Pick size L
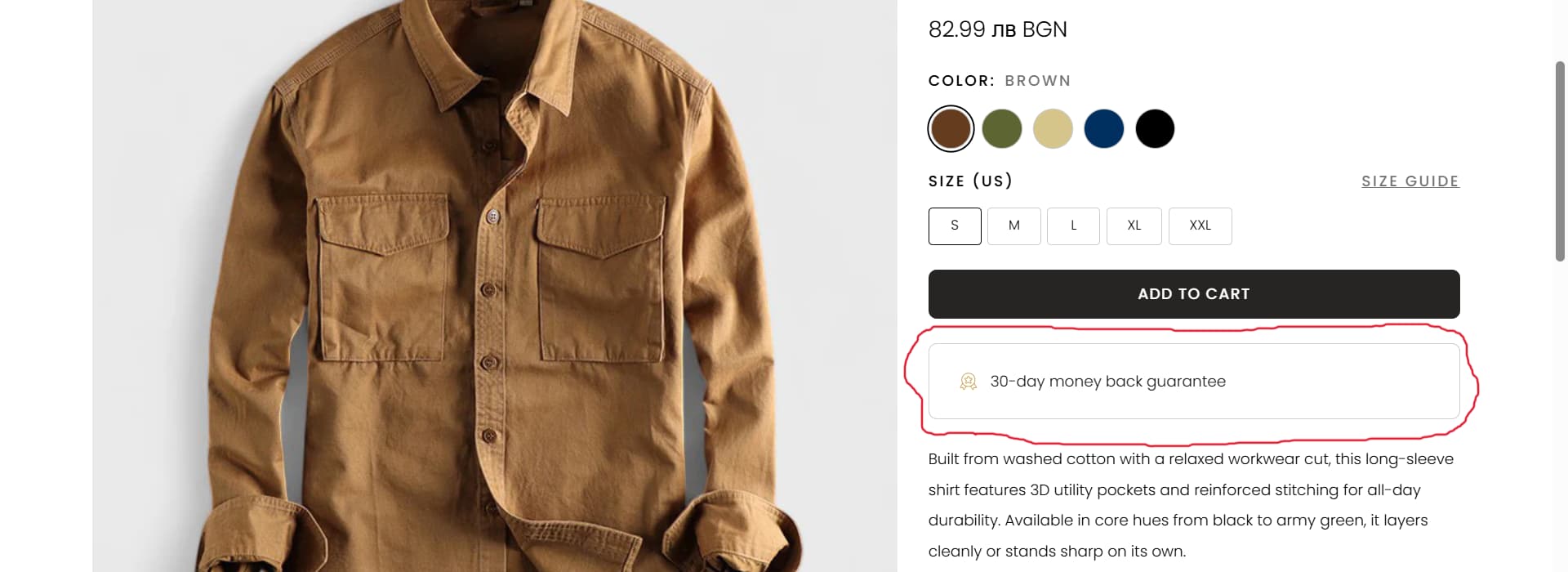 (x=1074, y=226)
